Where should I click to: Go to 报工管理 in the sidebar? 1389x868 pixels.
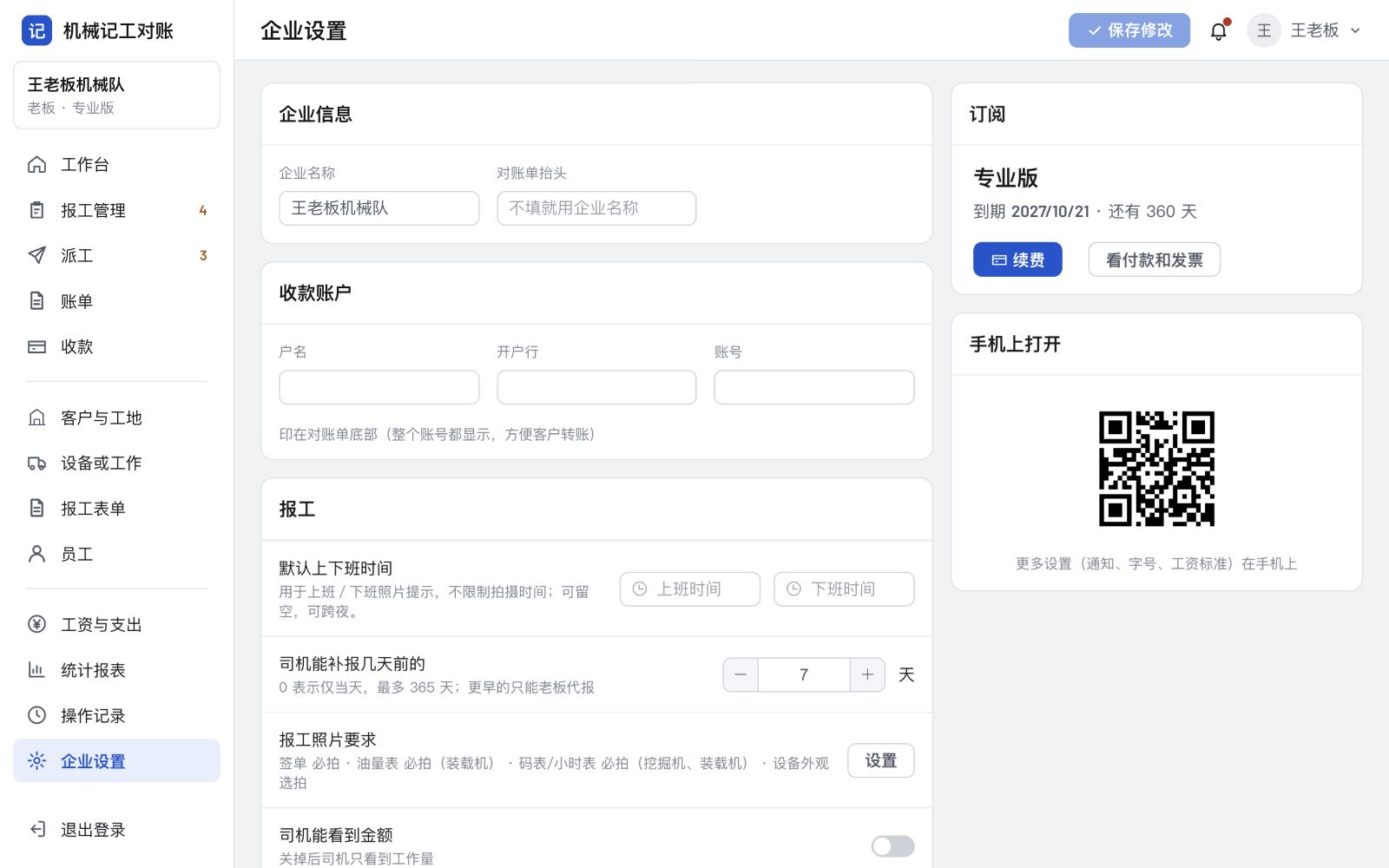coord(116,210)
